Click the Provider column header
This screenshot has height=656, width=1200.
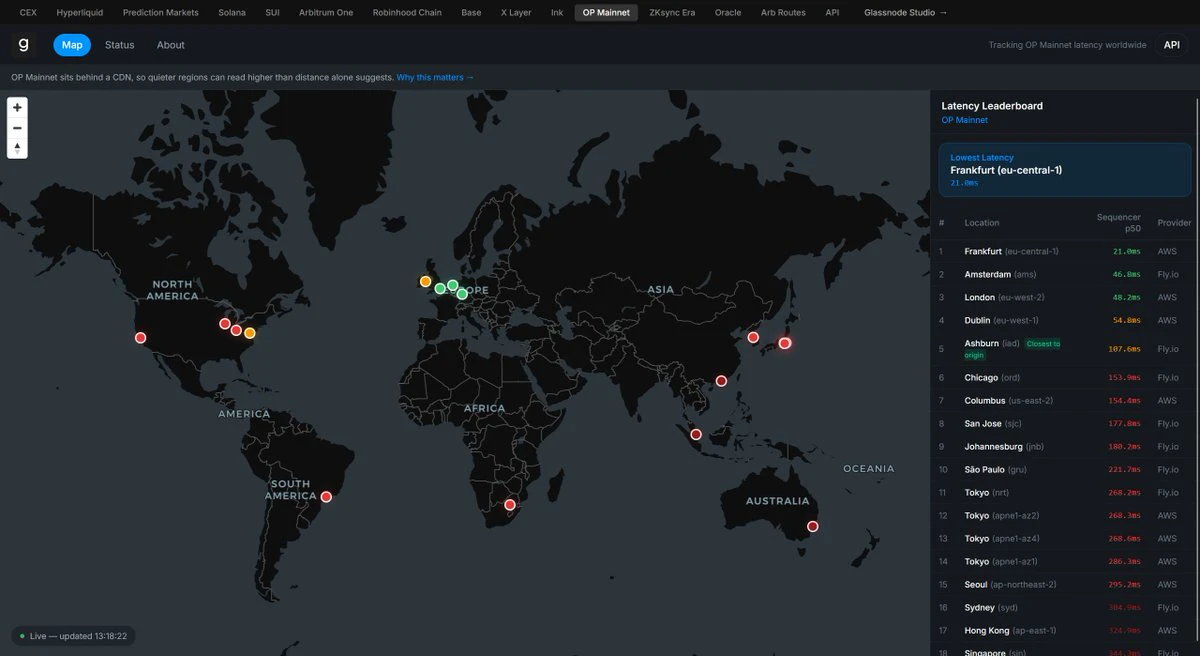[1174, 223]
